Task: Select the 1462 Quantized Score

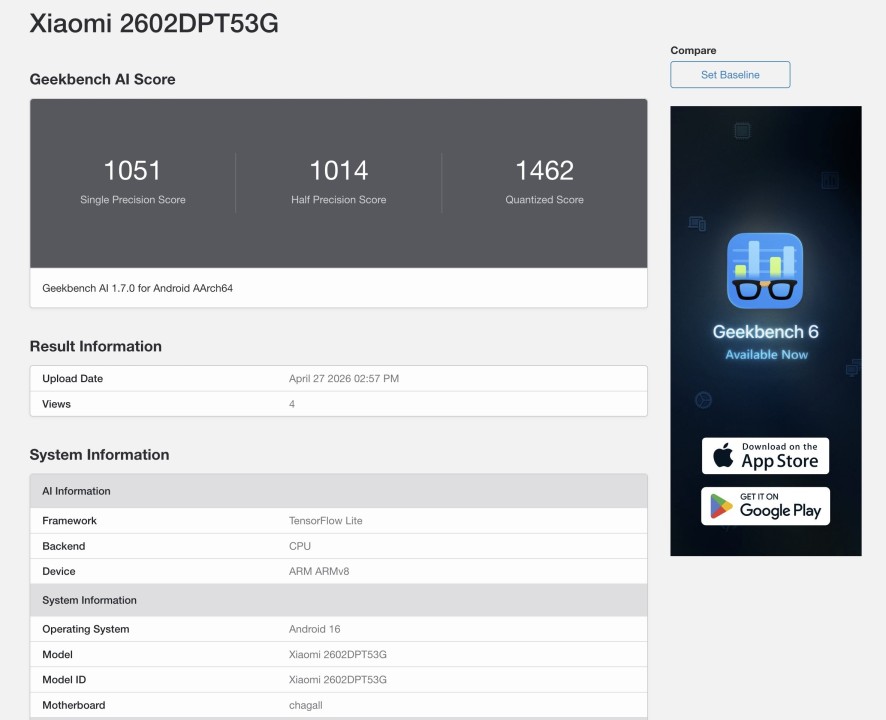Action: point(544,171)
